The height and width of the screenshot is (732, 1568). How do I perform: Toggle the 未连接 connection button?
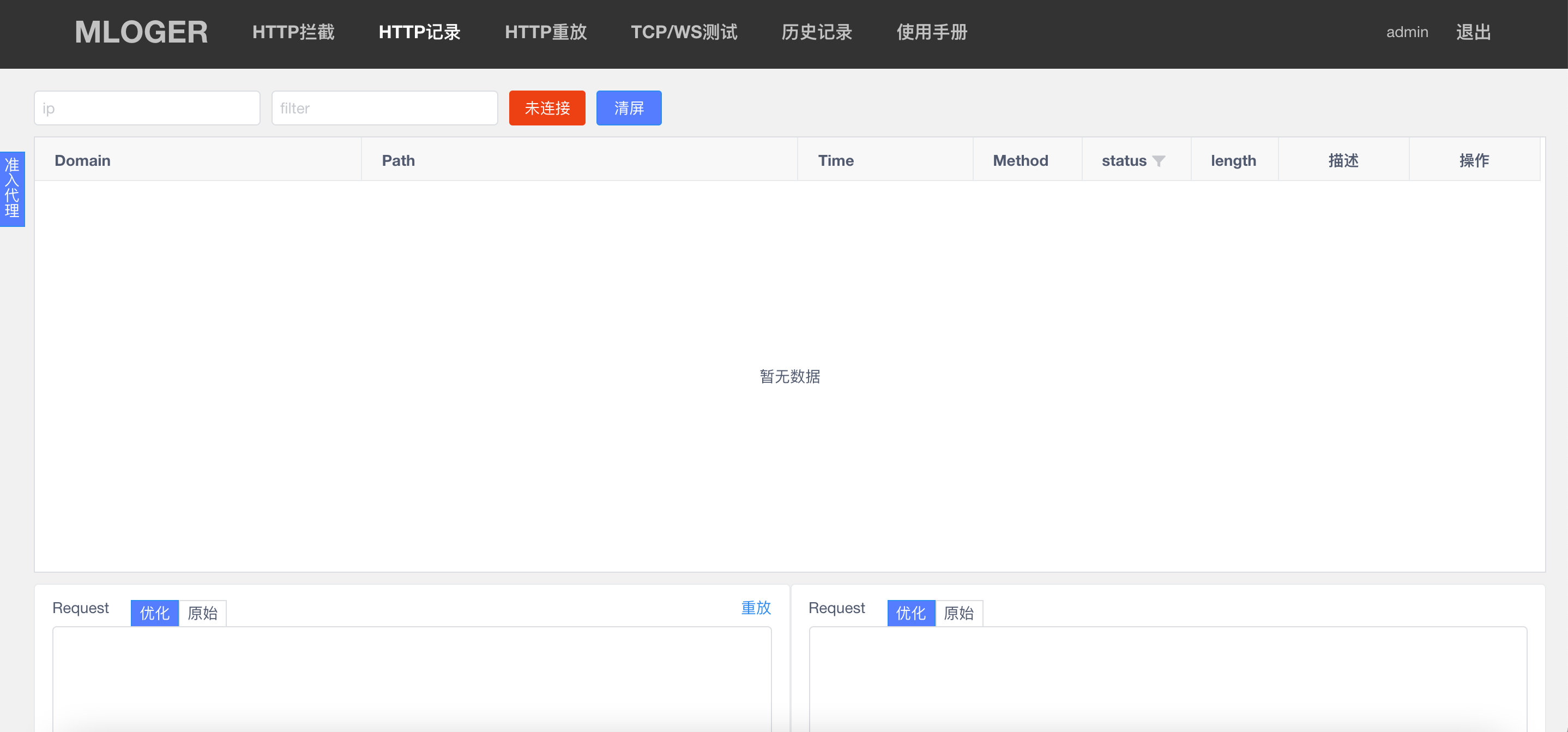pos(547,109)
